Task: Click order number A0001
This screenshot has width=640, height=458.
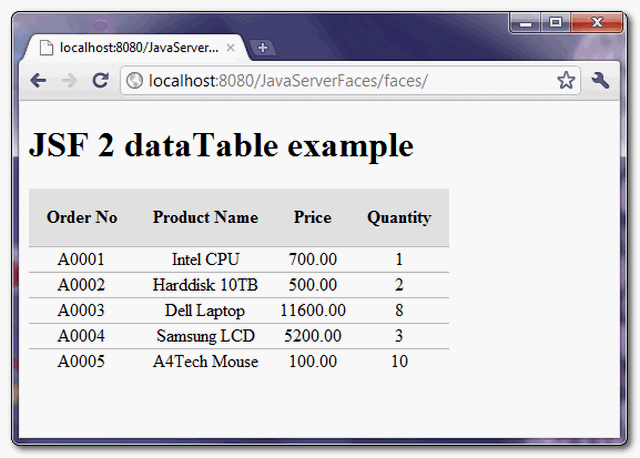Action: pos(81,259)
